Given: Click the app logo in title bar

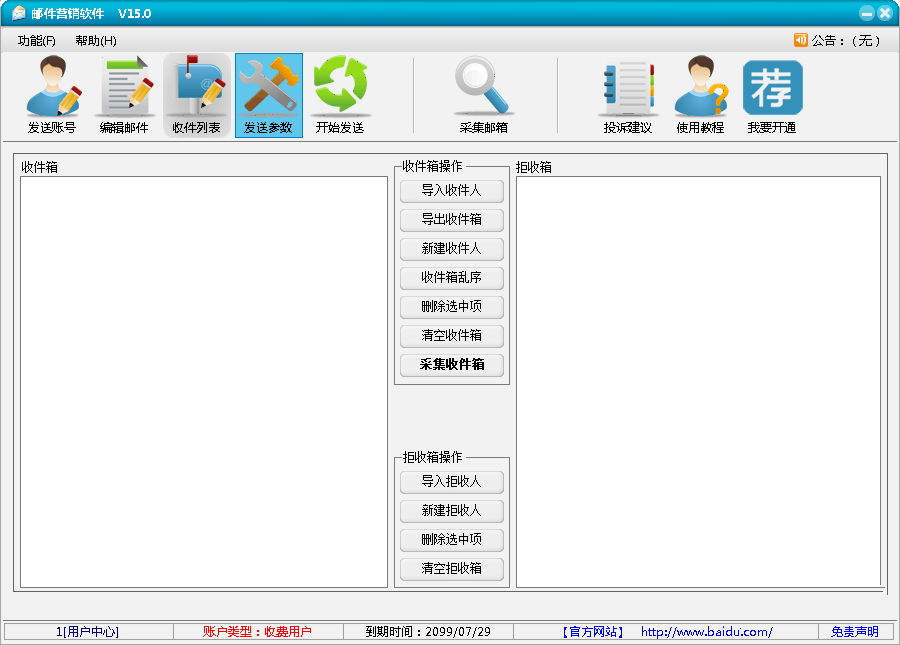Looking at the screenshot, I should point(18,13).
